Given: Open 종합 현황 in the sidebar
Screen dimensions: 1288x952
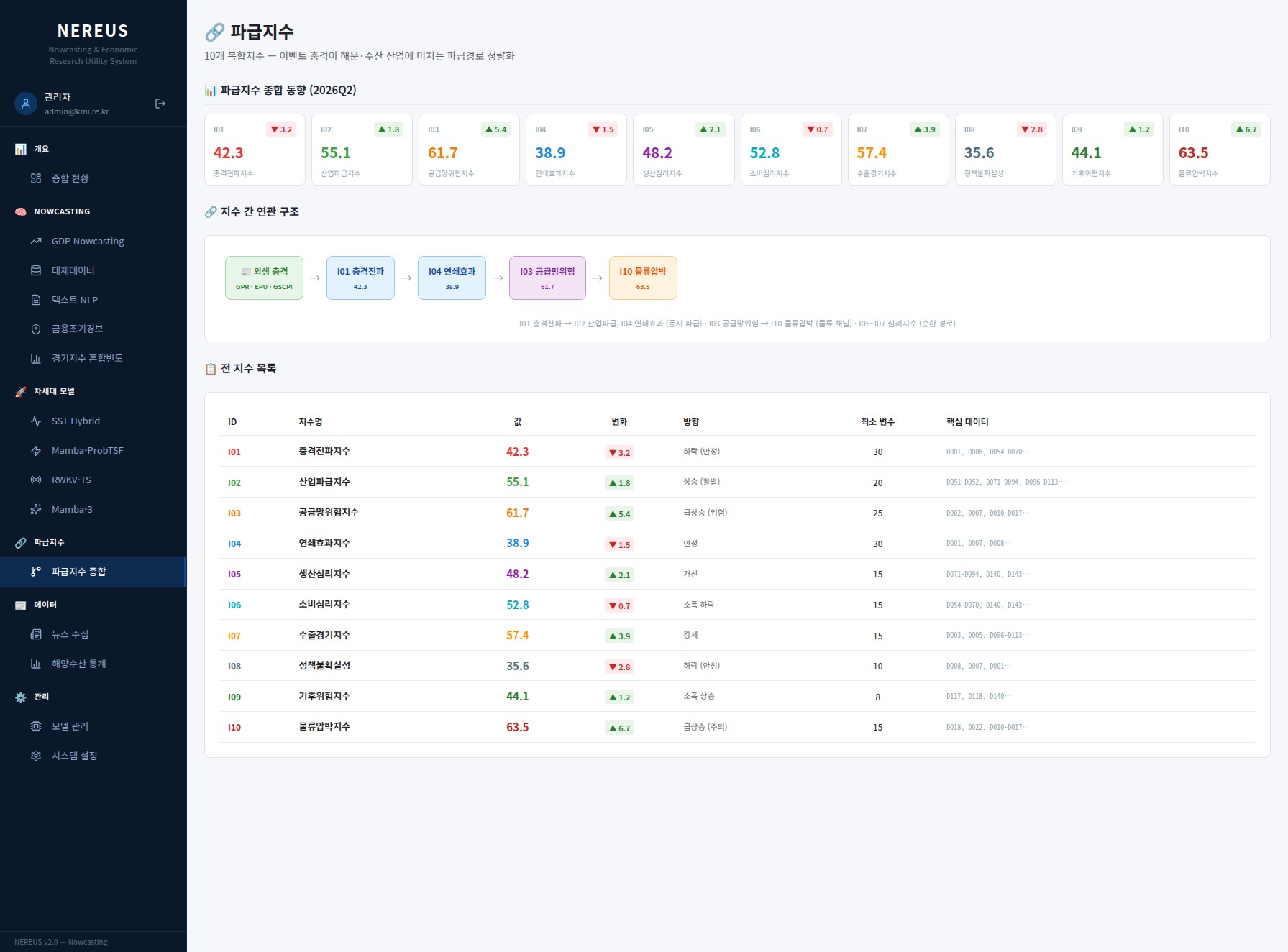Looking at the screenshot, I should (93, 178).
